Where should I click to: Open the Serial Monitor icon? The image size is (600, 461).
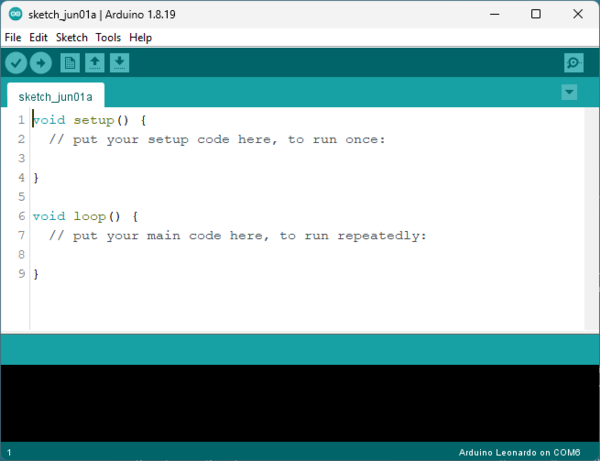click(x=574, y=63)
